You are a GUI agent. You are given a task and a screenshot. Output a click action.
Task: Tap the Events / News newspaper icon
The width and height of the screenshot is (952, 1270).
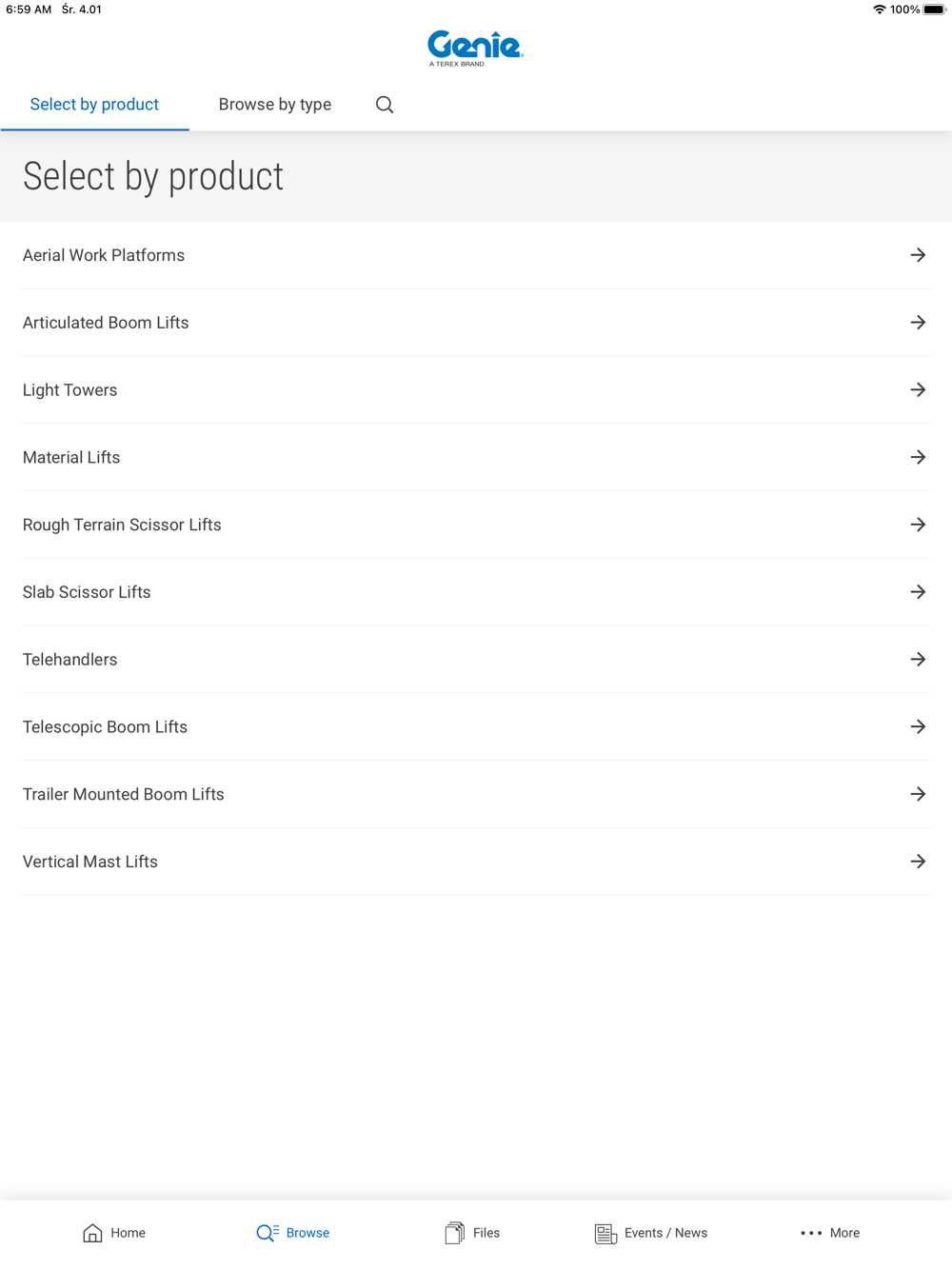pyautogui.click(x=605, y=1234)
